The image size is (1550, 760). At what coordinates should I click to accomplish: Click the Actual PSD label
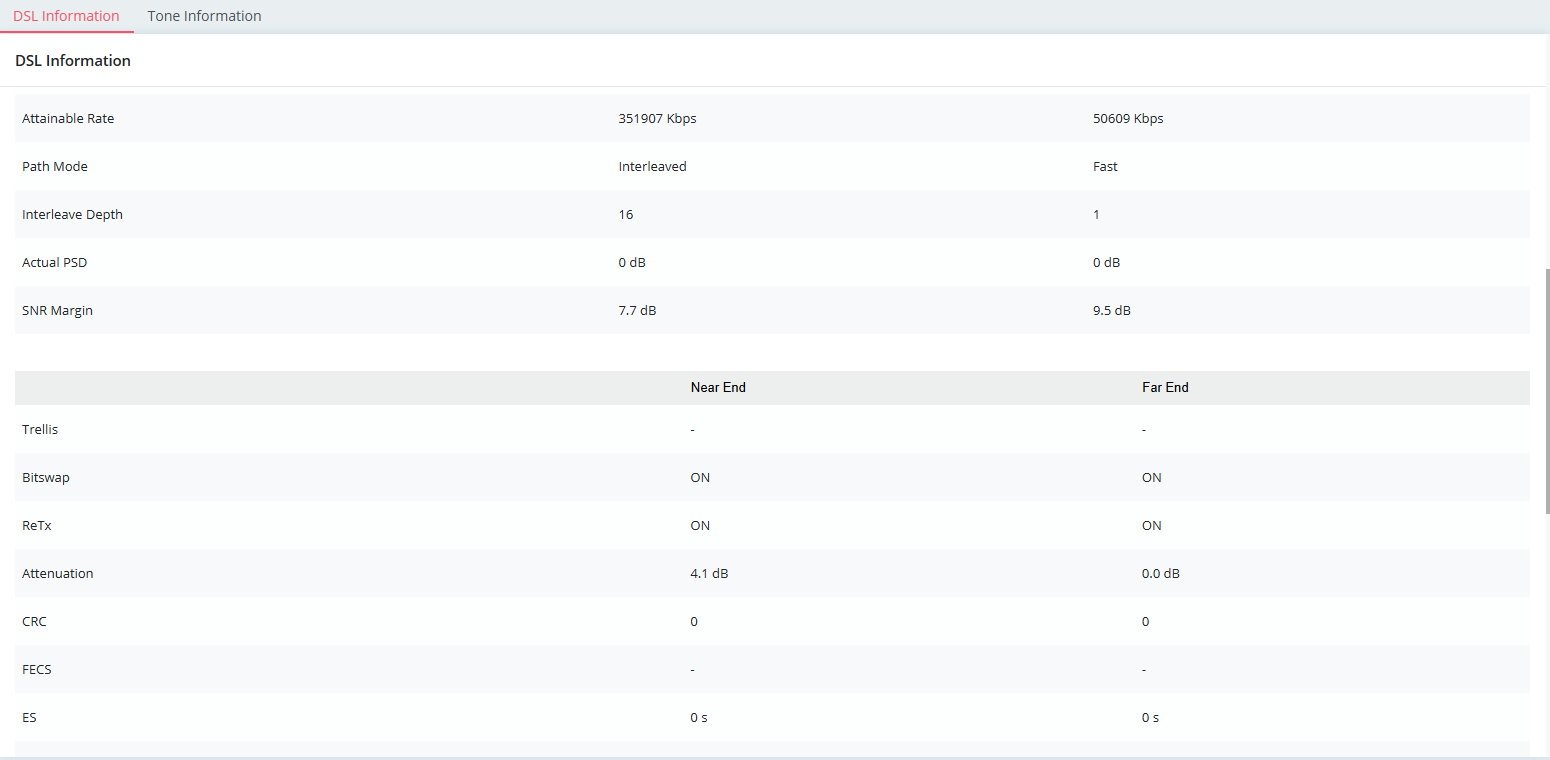57,262
